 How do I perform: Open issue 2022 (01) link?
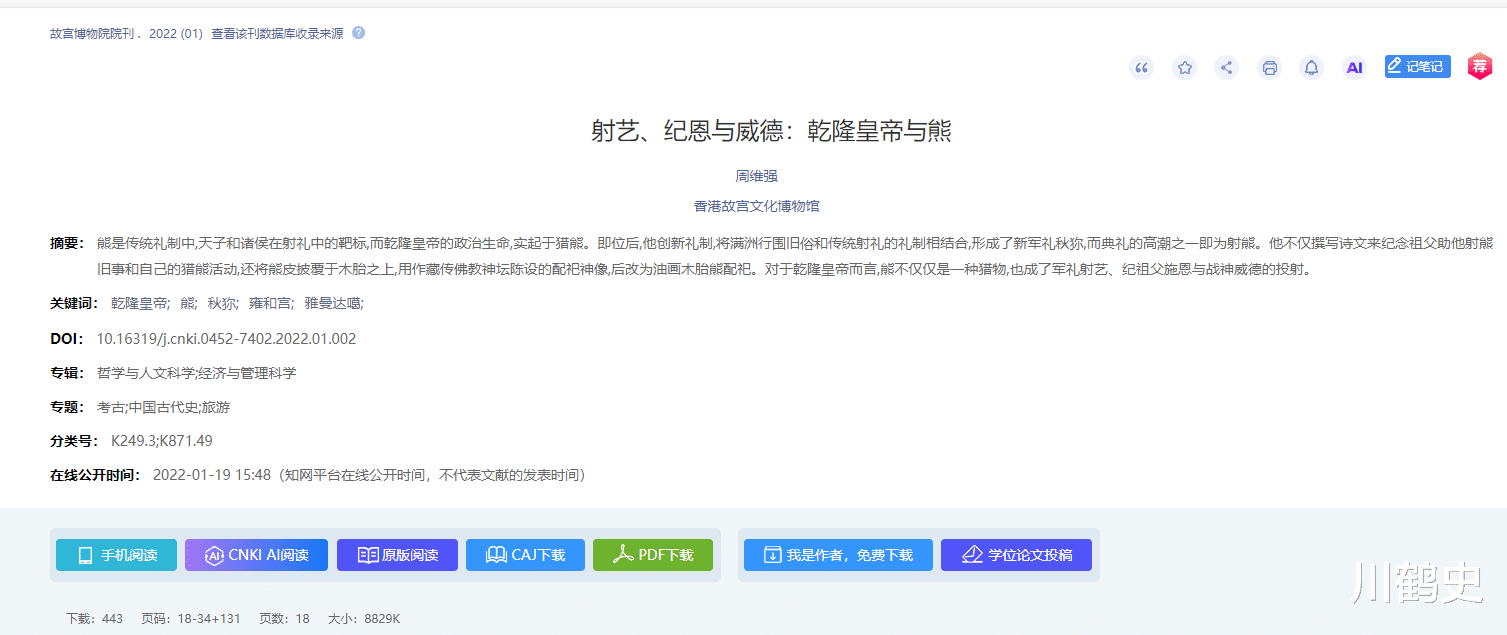[x=175, y=34]
